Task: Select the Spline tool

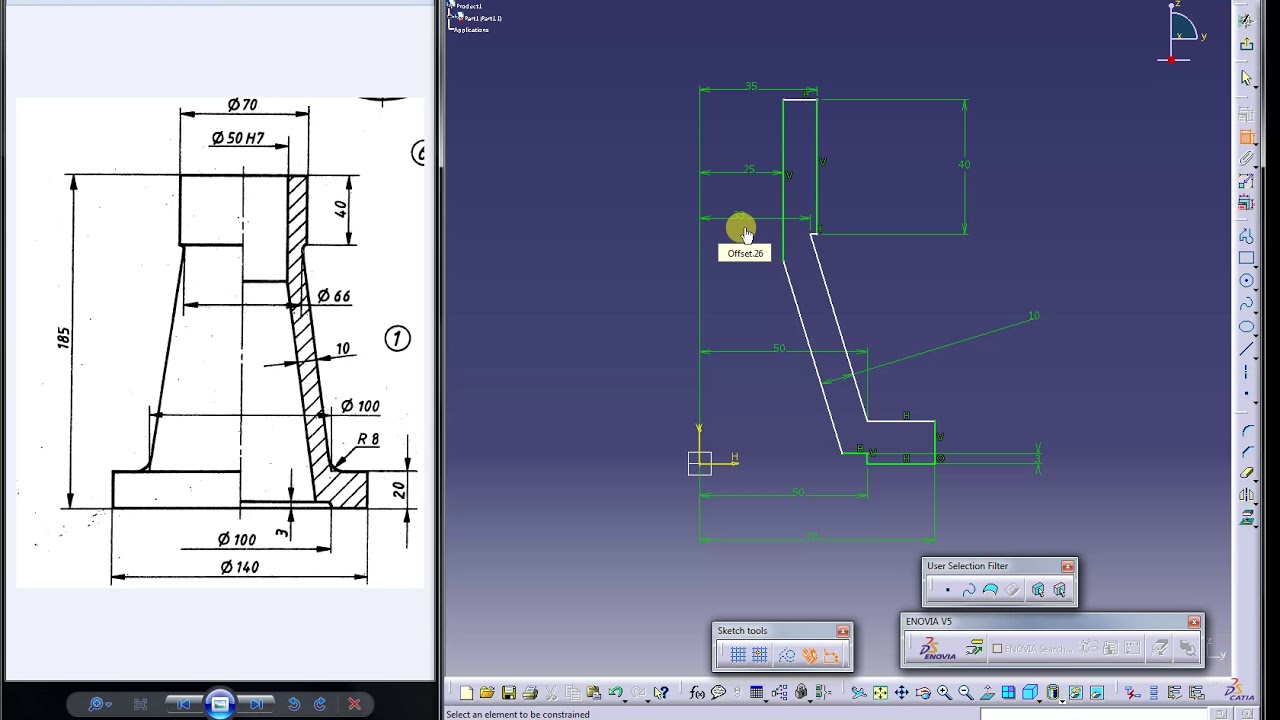Action: point(1247,304)
